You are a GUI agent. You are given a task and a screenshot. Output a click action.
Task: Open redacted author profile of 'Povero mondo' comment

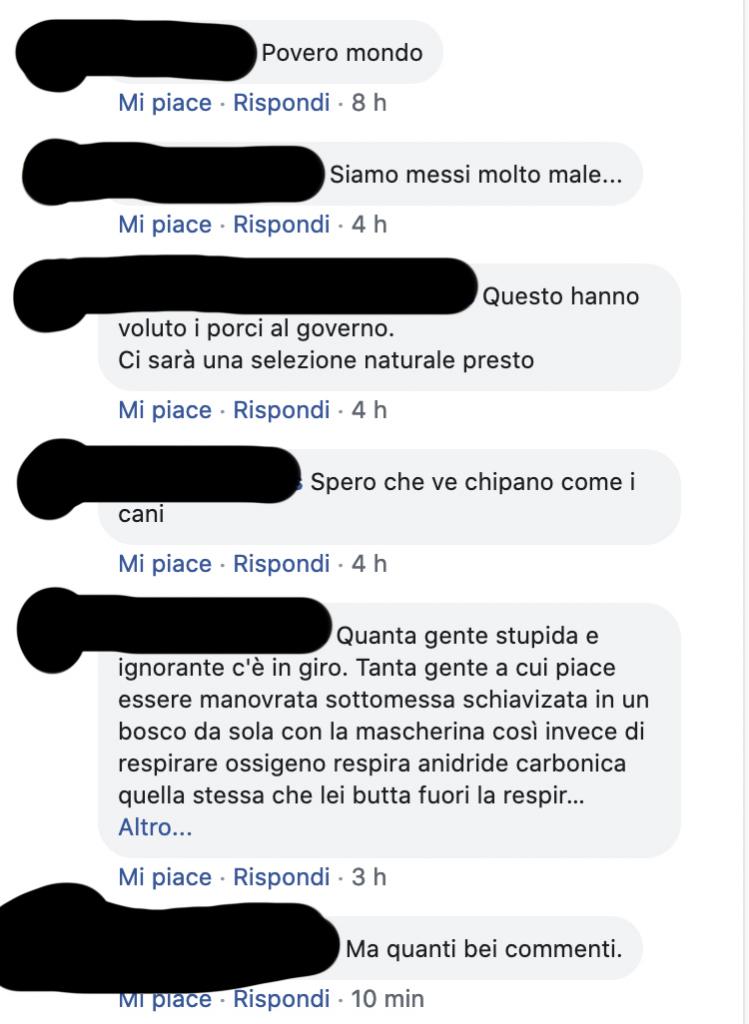(x=136, y=54)
